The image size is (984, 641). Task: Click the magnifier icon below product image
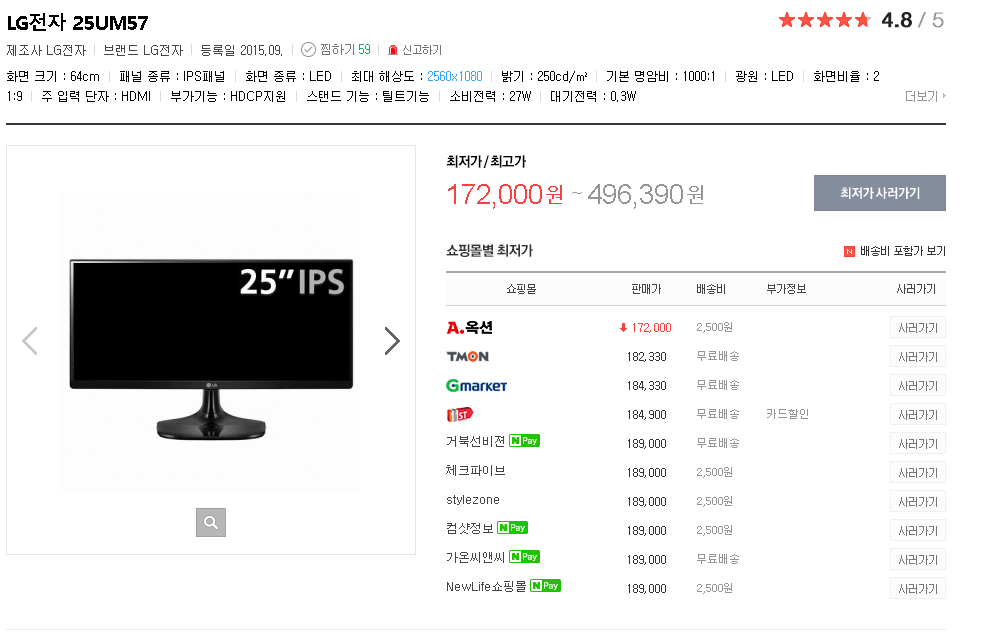tap(210, 522)
